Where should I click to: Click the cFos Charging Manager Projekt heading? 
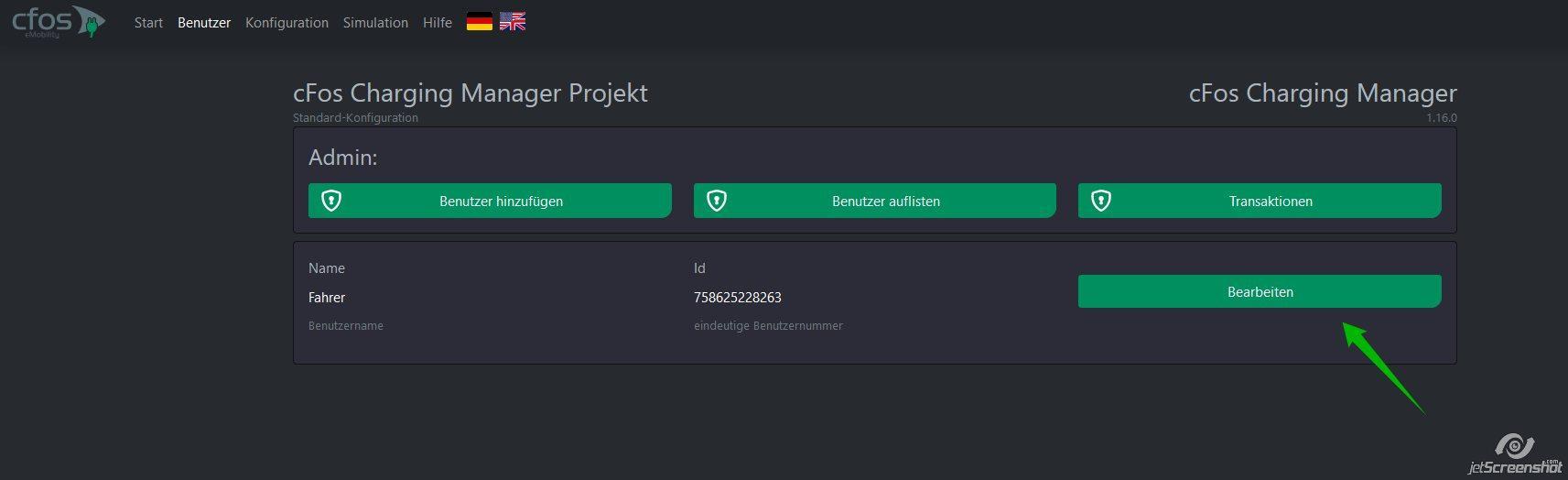tap(470, 93)
